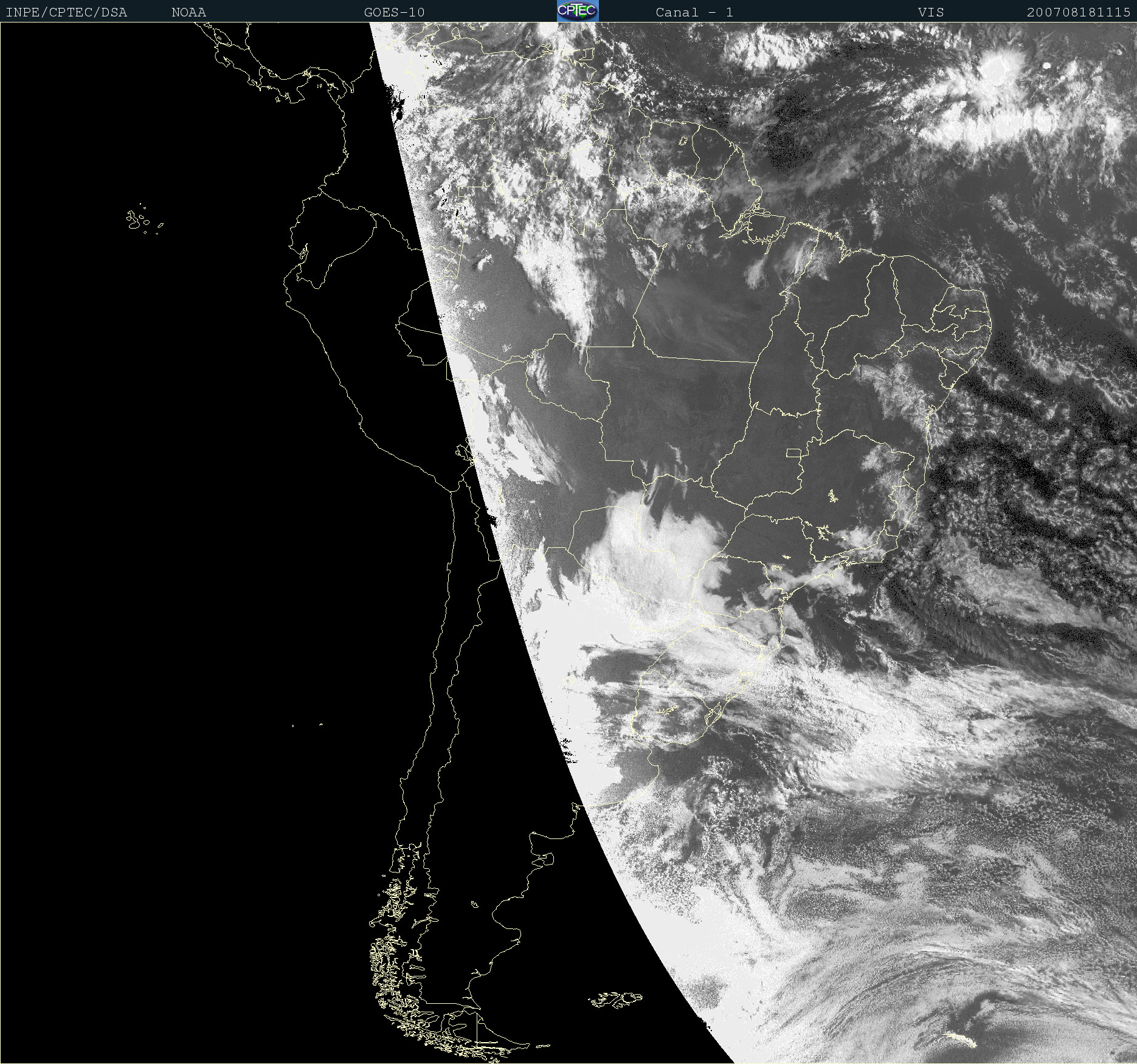Image resolution: width=1137 pixels, height=1064 pixels.
Task: Click the INPE/CPTEC/DSA header text
Action: [x=66, y=12]
